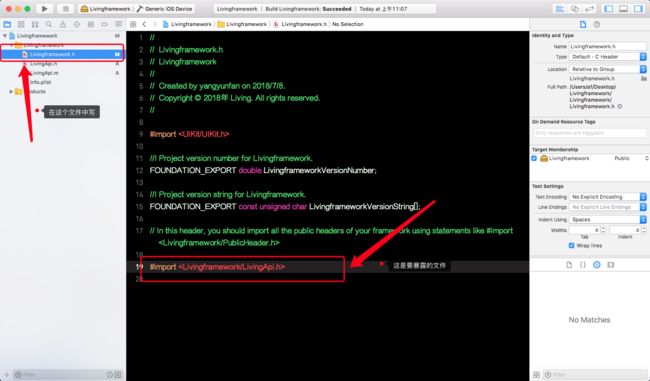
Task: Open the Issue navigator warning icon
Action: pyautogui.click(x=63, y=24)
